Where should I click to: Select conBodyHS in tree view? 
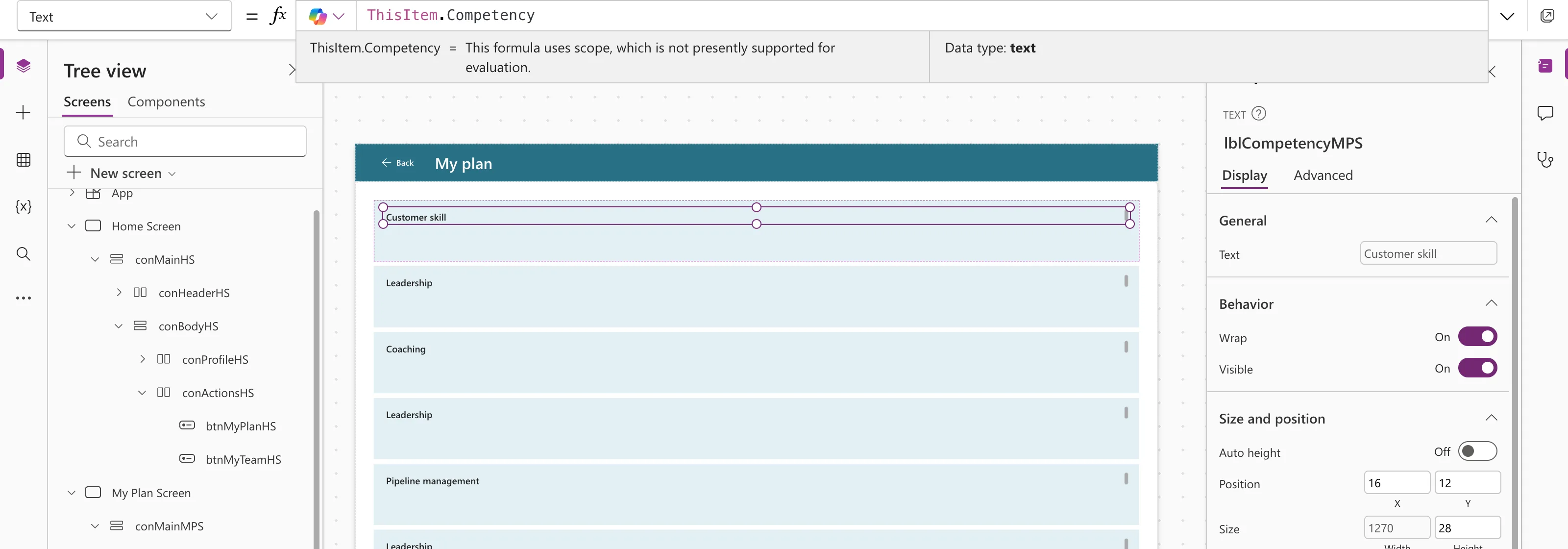tap(188, 326)
